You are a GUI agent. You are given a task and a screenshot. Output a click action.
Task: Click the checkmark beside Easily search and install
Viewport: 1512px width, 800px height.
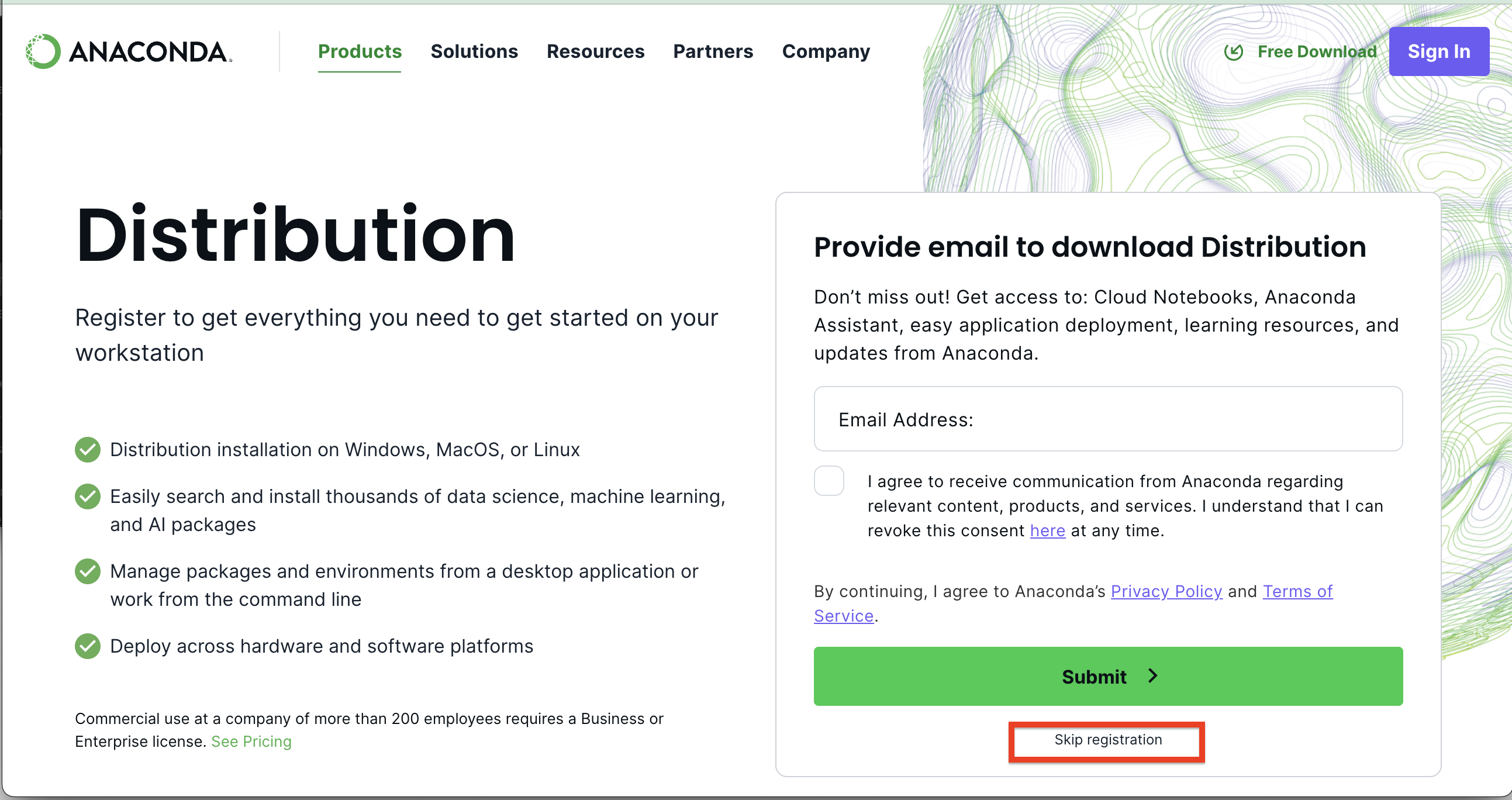(88, 496)
